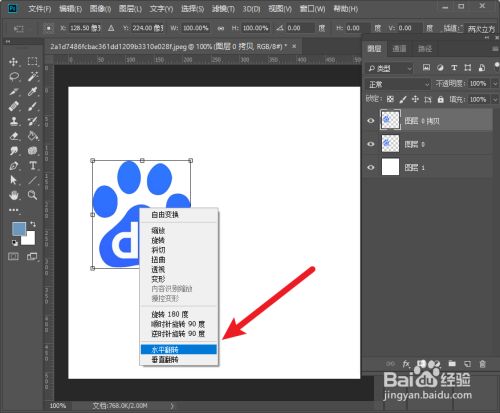Filter layers by type layer icon
This screenshot has width=500, height=413.
[454, 68]
